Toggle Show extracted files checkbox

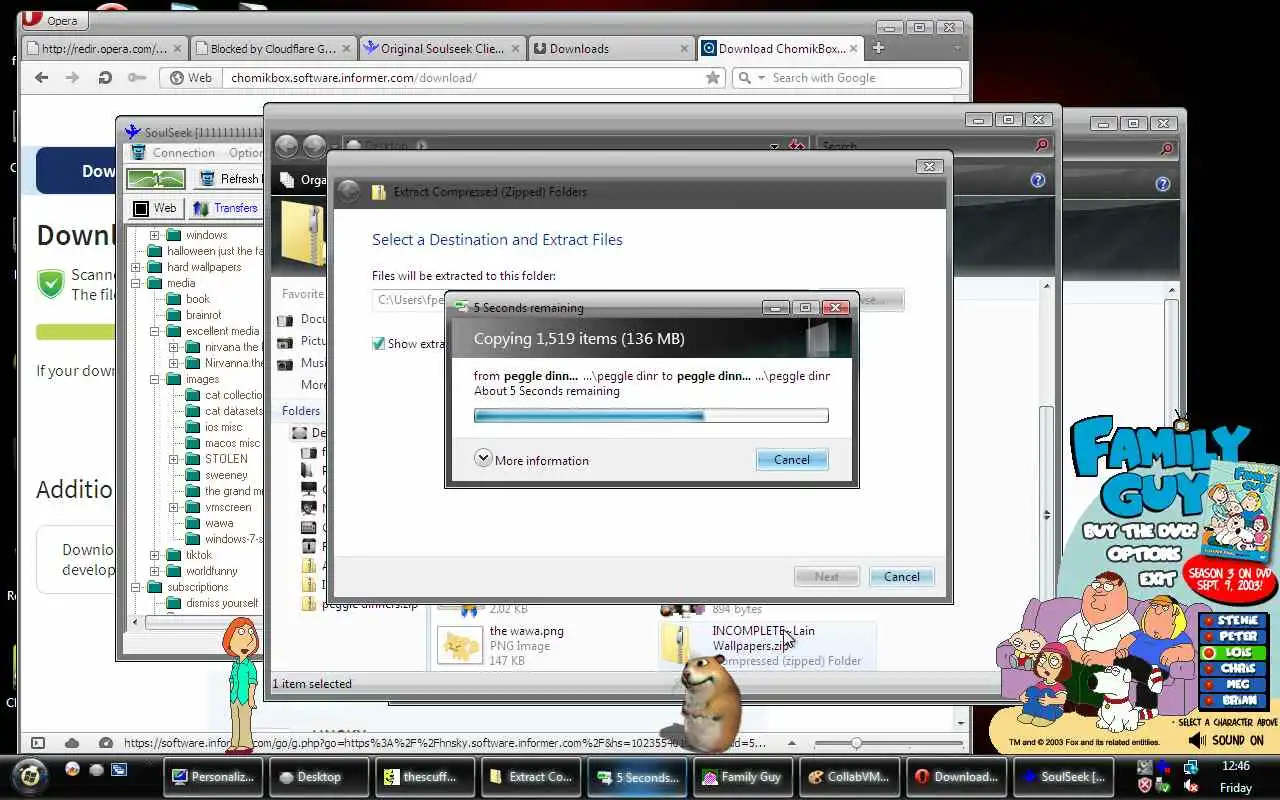click(x=378, y=343)
